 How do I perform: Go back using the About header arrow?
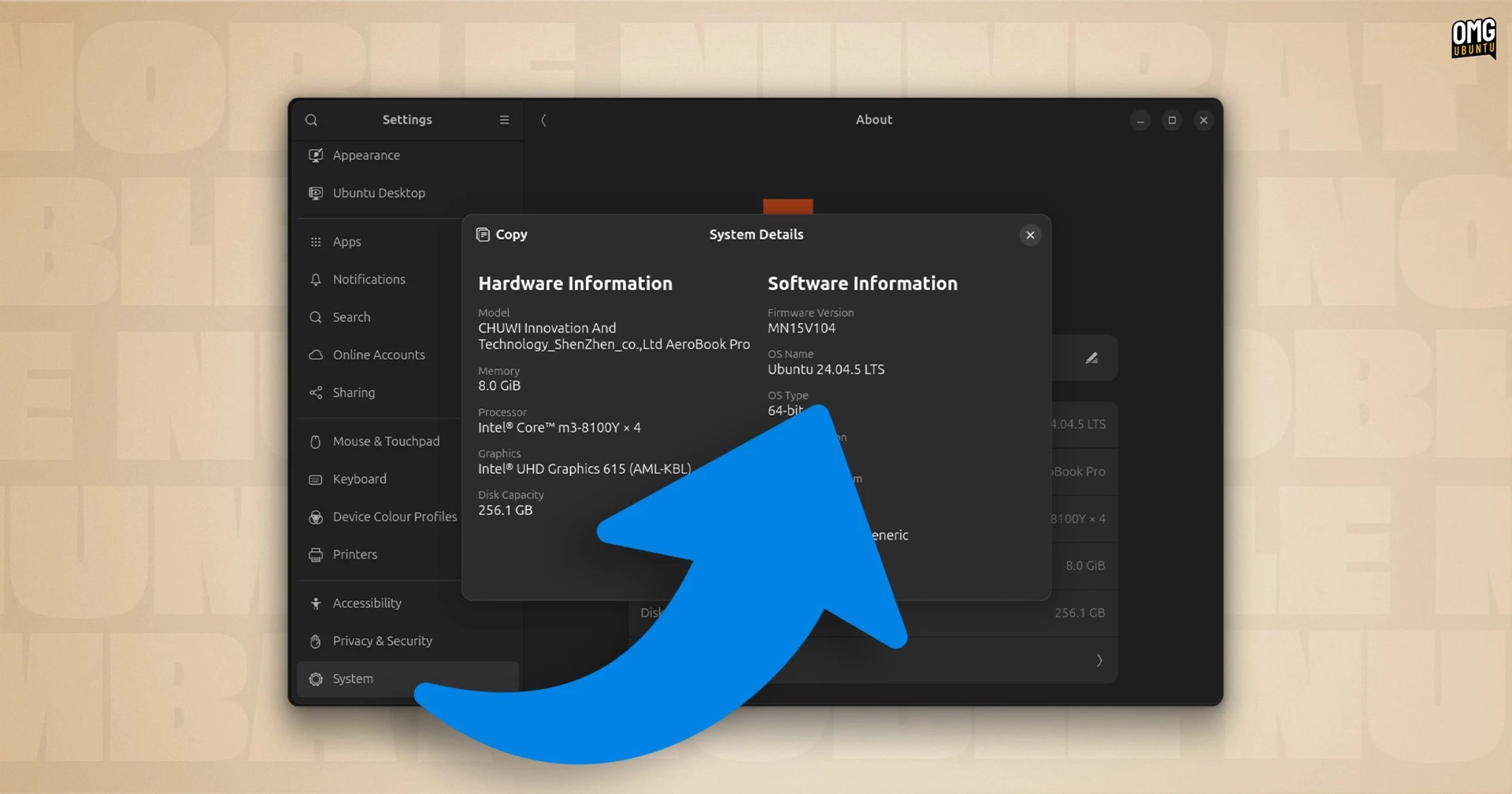tap(543, 120)
